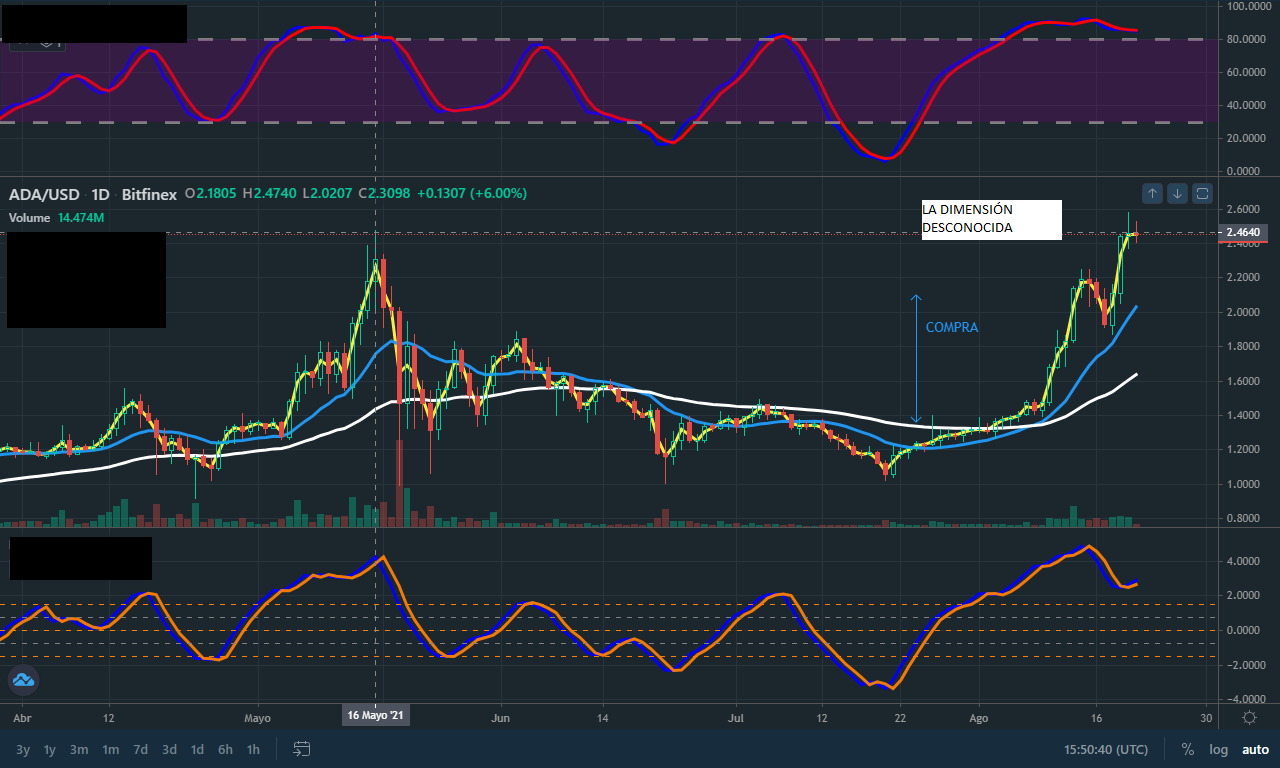Image resolution: width=1280 pixels, height=768 pixels.
Task: Select the LA DIMENSIÓN DESCONOCIDA text note
Action: tap(991, 219)
